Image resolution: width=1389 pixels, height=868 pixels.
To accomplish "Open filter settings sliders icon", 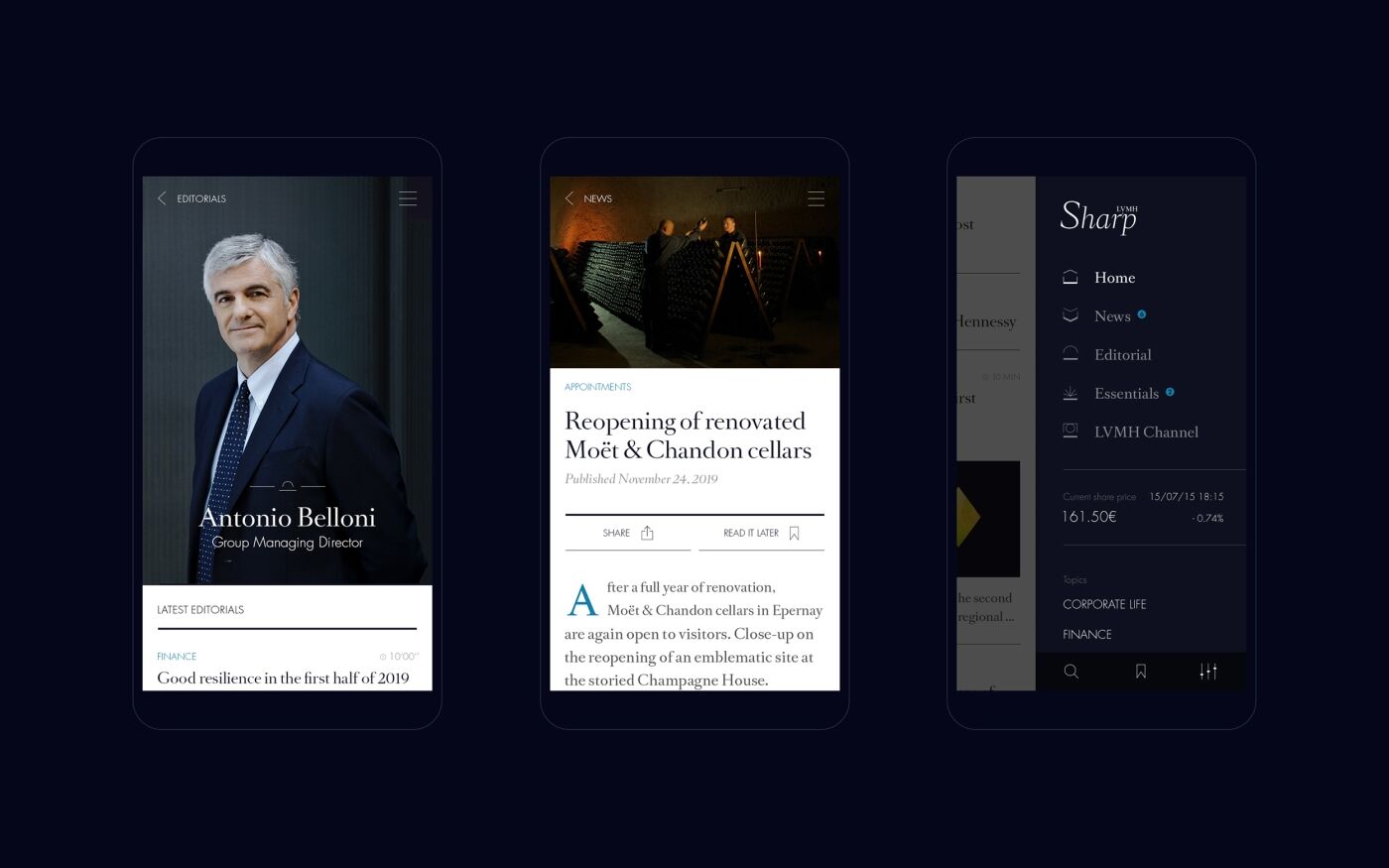I will [1208, 672].
